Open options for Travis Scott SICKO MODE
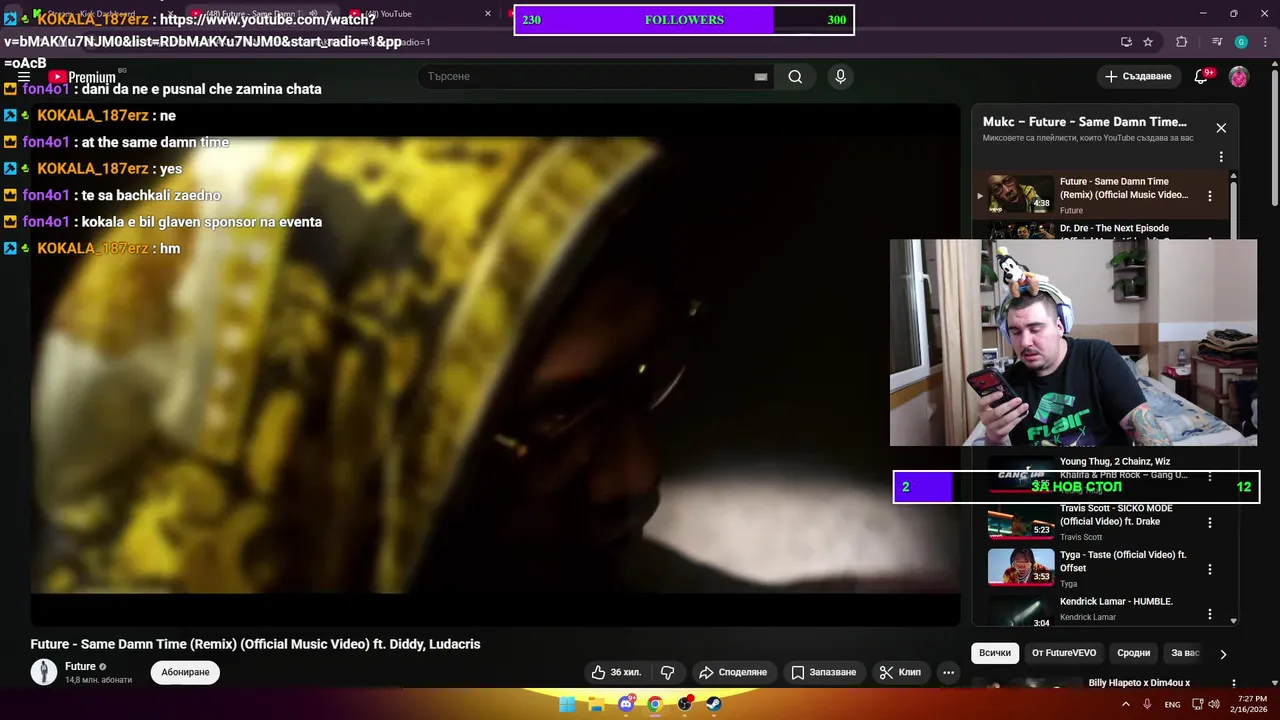The image size is (1280, 720). point(1210,522)
